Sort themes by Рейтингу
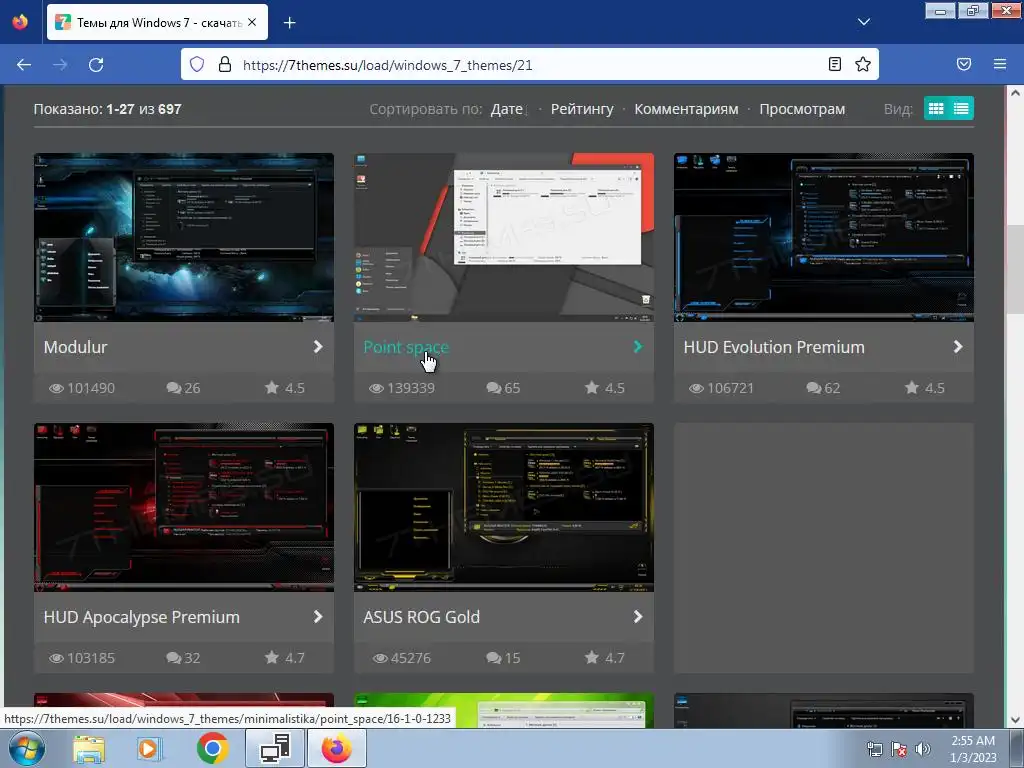1024x768 pixels. coord(582,109)
